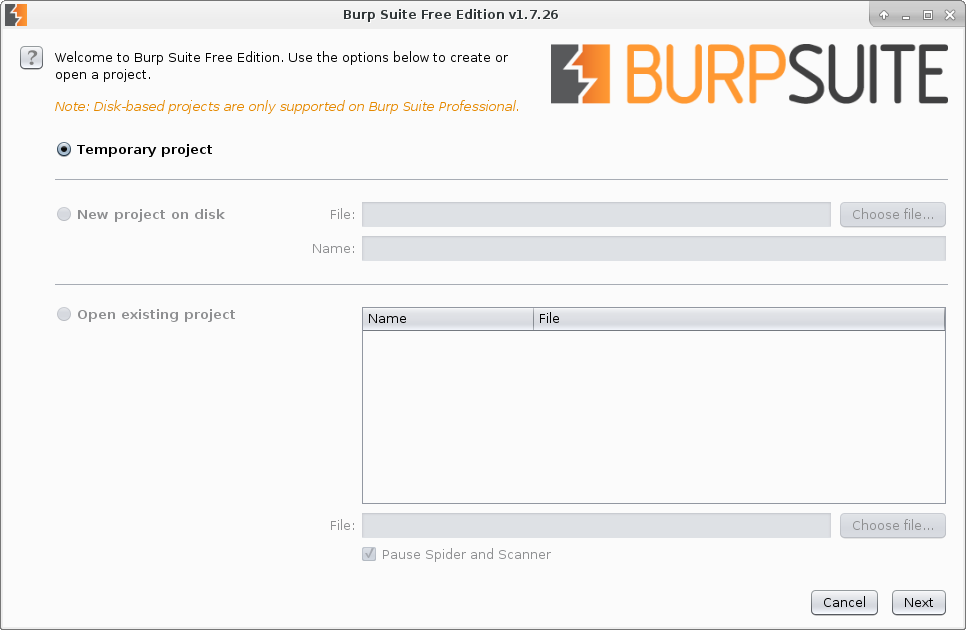Viewport: 966px width, 630px height.
Task: Select the Open existing project option
Action: (x=63, y=314)
